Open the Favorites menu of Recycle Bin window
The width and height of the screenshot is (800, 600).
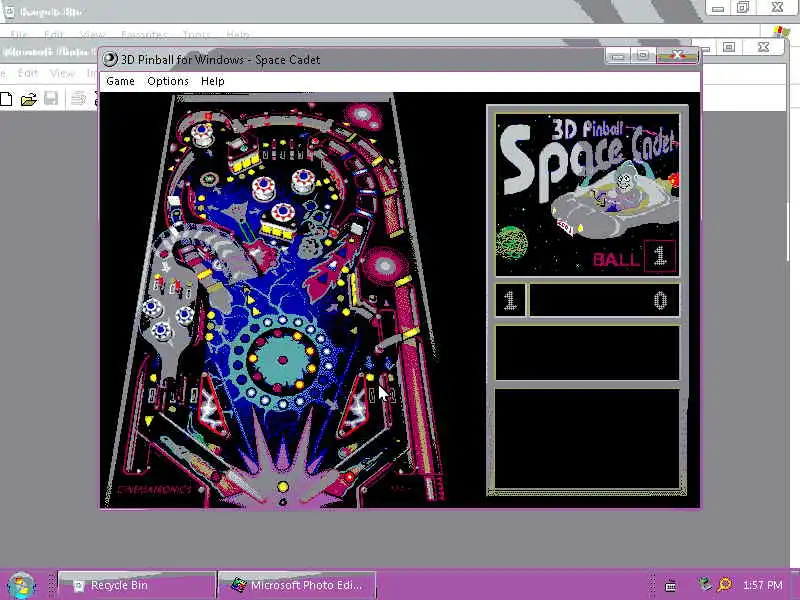click(144, 35)
